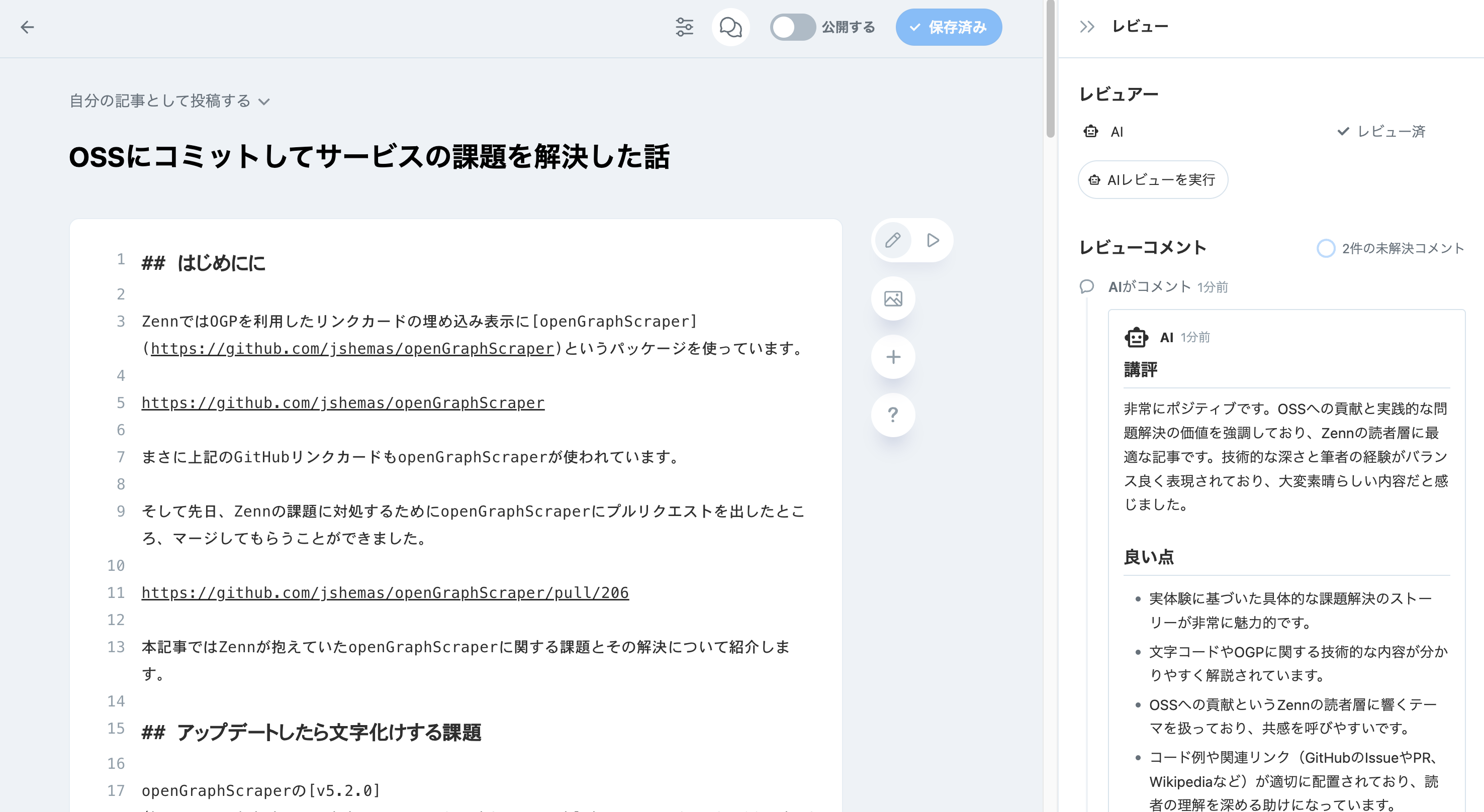This screenshot has height=812, width=1484.
Task: Click the レビュー済 status label
Action: click(x=1381, y=131)
